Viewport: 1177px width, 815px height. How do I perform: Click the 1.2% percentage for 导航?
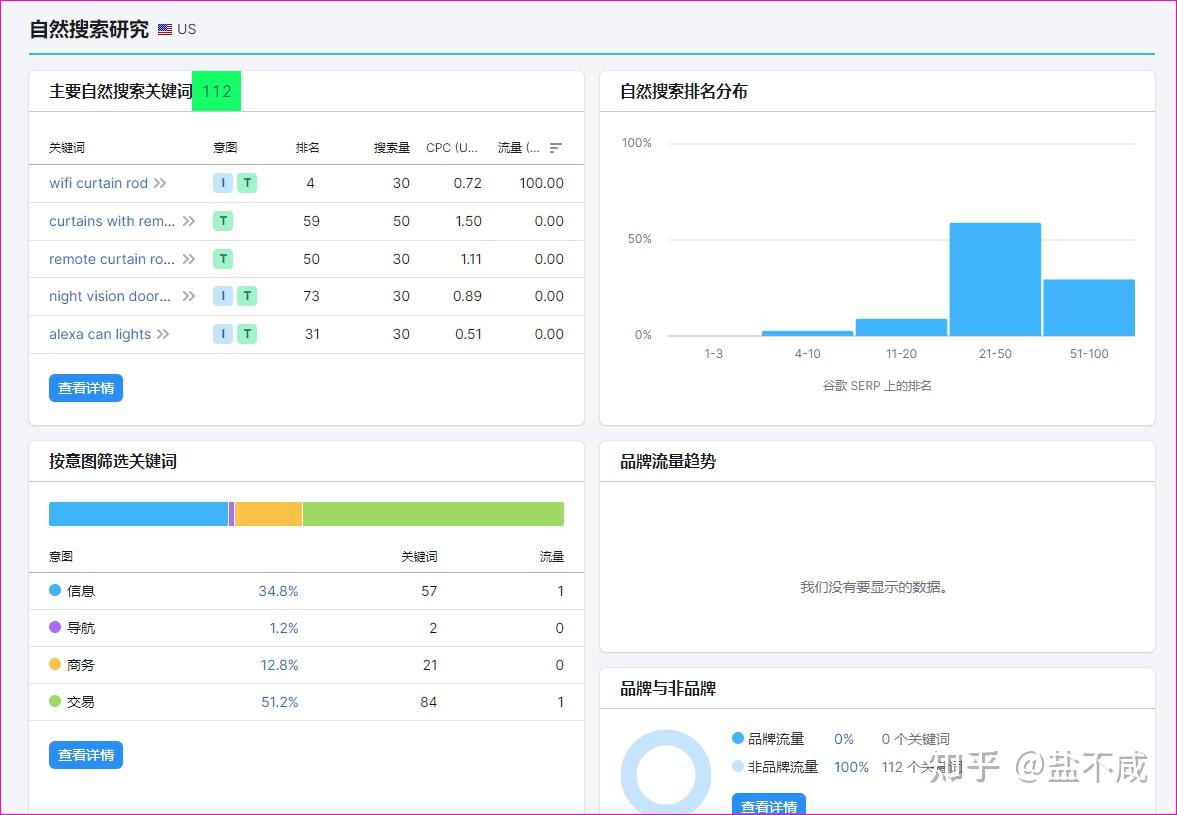coord(284,628)
